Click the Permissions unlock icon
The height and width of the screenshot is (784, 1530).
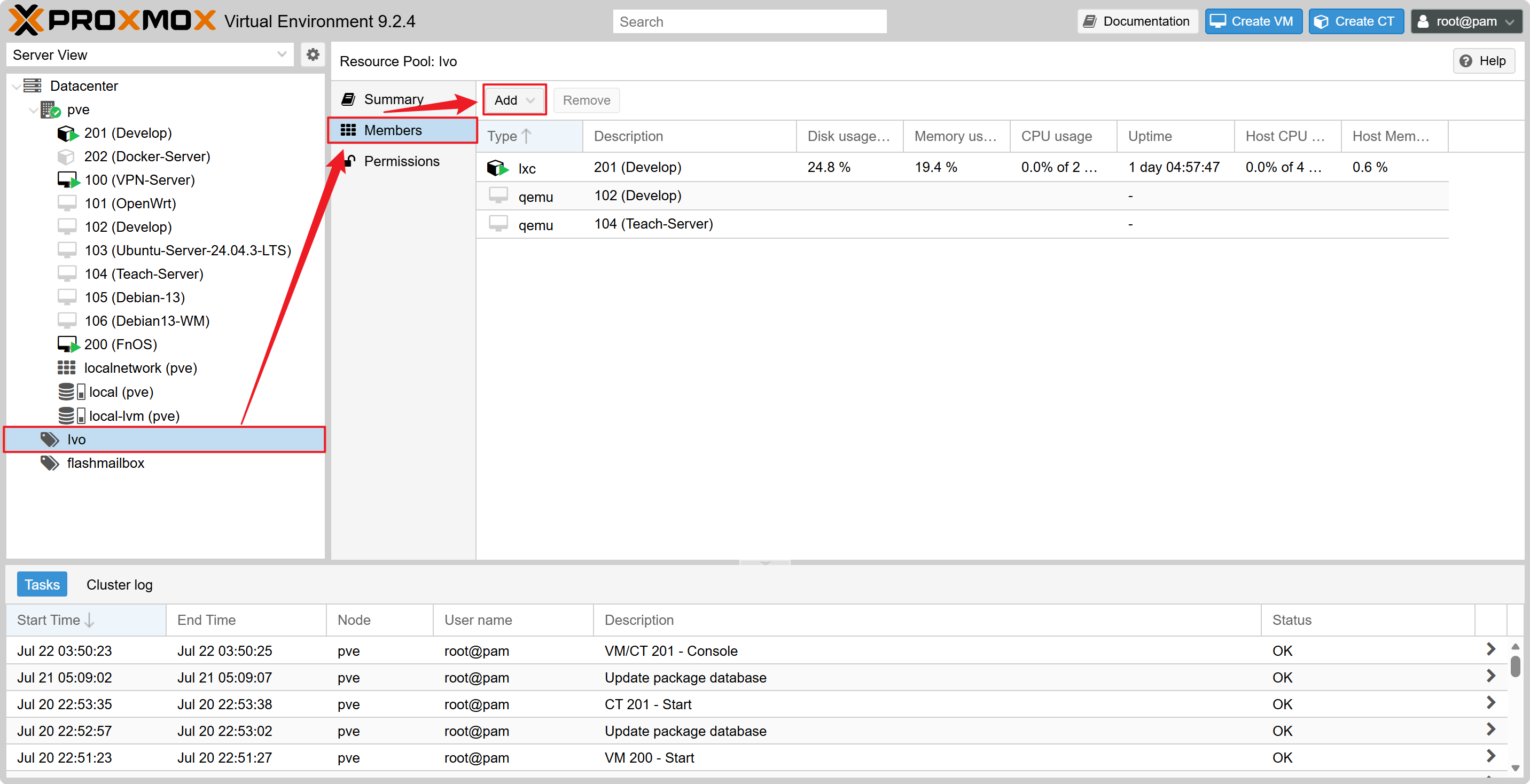click(350, 161)
